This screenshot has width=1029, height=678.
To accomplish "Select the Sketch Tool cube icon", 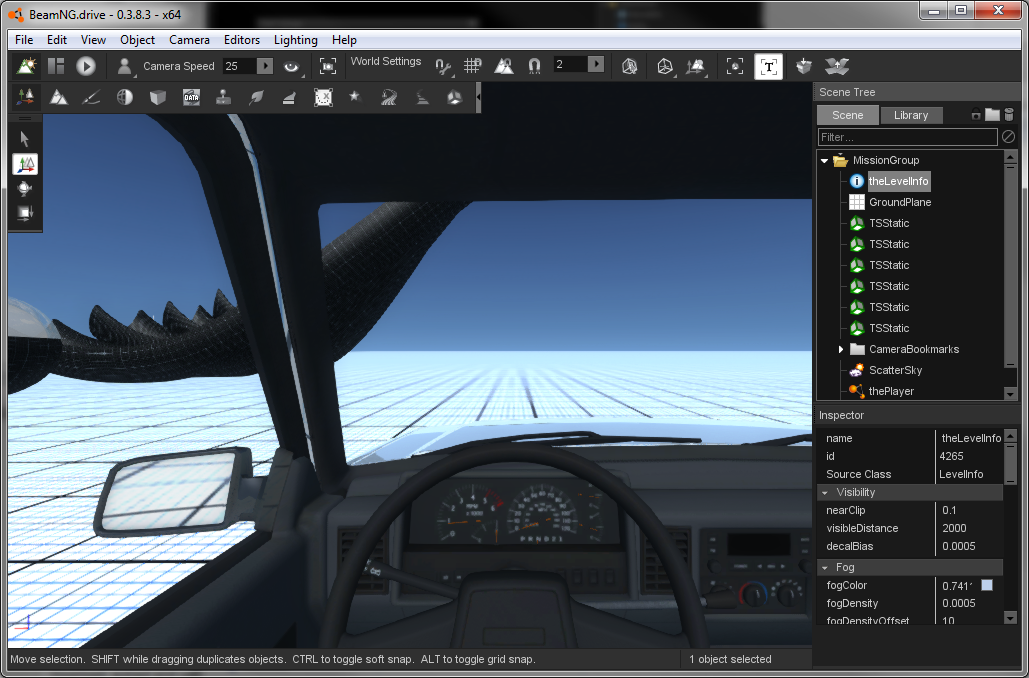I will (158, 98).
